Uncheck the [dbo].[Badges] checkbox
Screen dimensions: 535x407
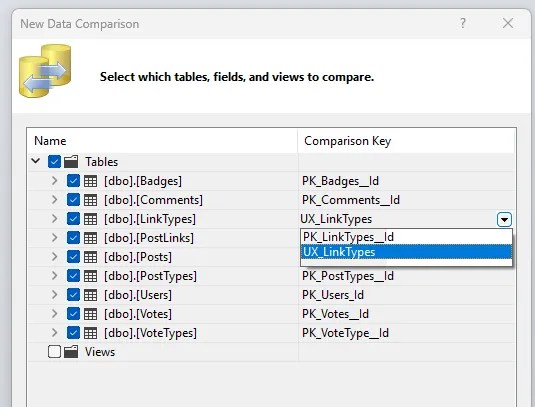point(73,181)
